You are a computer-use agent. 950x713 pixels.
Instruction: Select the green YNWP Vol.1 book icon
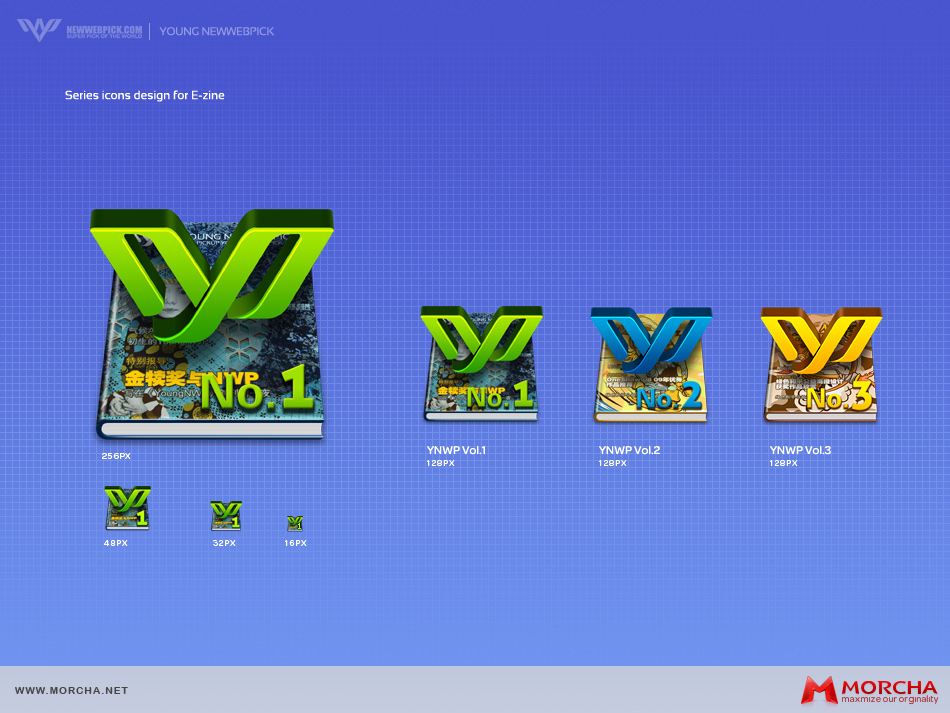pyautogui.click(x=482, y=363)
